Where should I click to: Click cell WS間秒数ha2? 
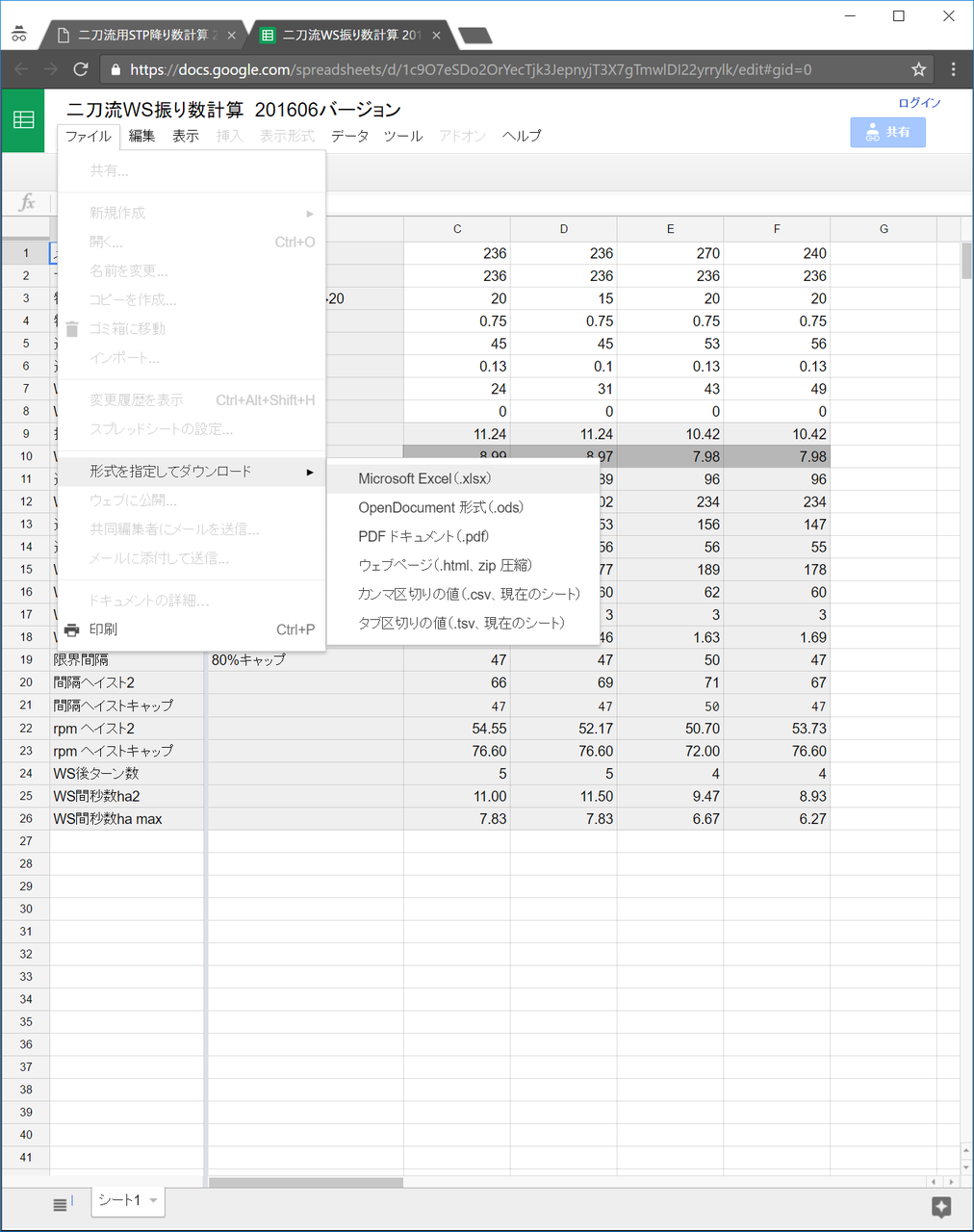click(127, 796)
